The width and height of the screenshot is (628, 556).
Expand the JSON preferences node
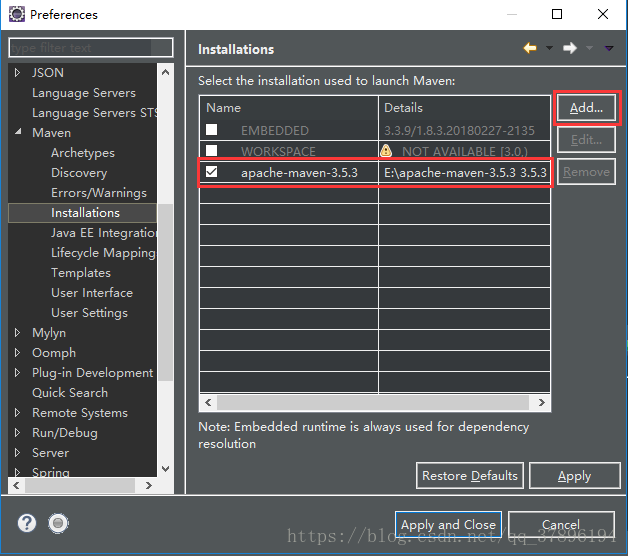[18, 72]
